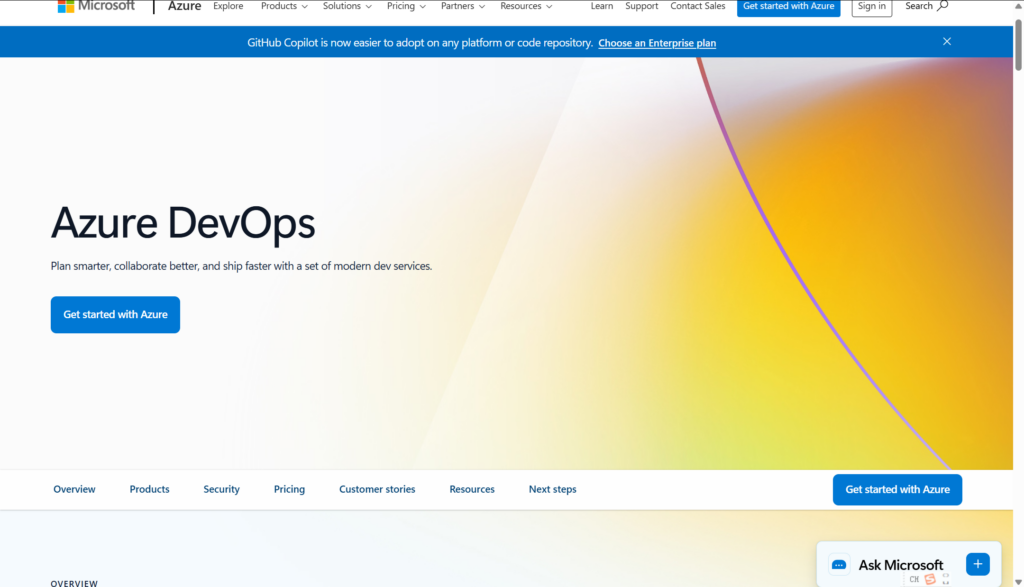1024x587 pixels.
Task: Dismiss the GitHub Copilot banner
Action: (x=946, y=42)
